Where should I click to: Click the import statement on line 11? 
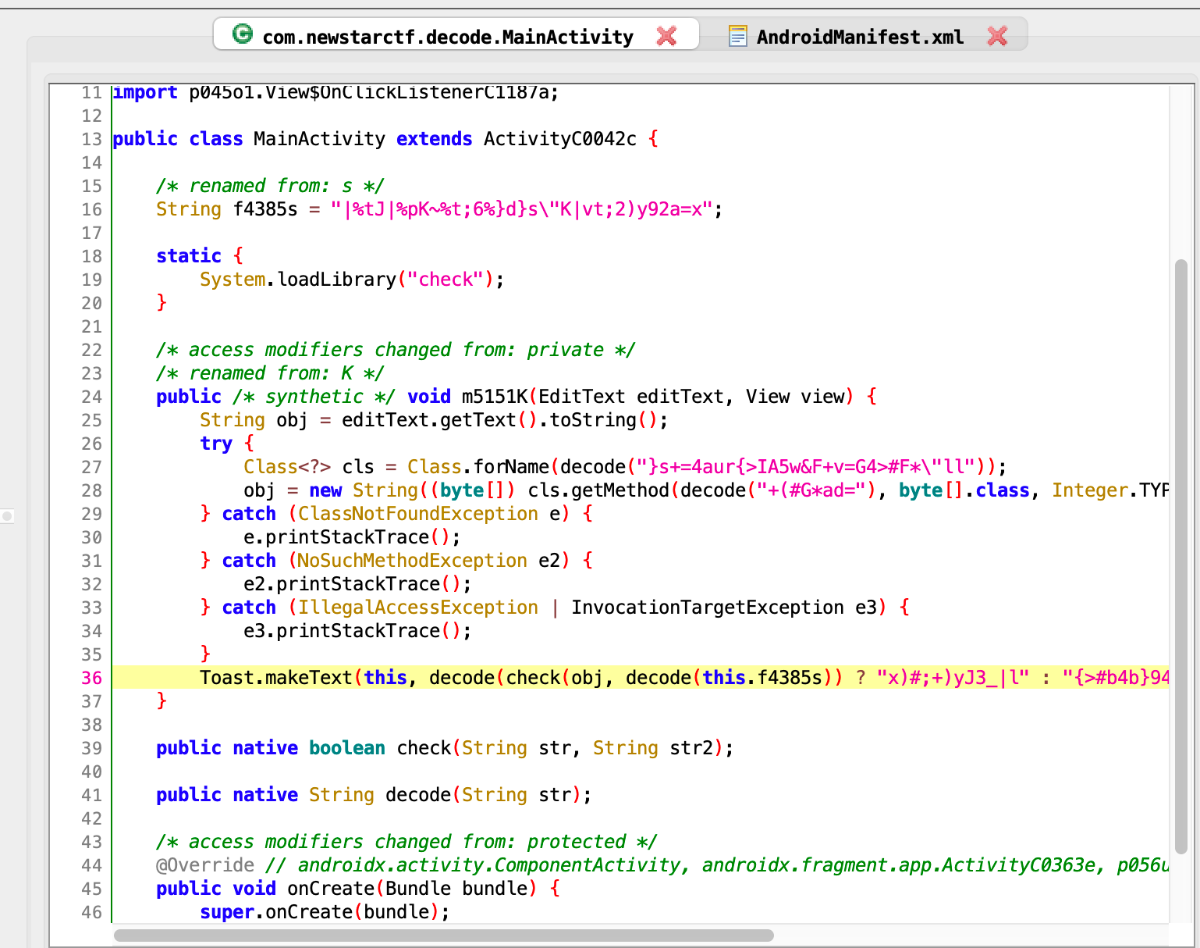coord(336,92)
